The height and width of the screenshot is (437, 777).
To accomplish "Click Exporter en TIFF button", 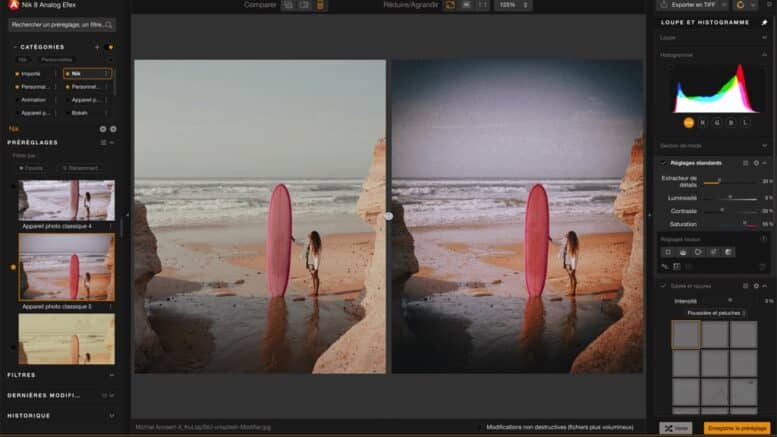I will (689, 5).
